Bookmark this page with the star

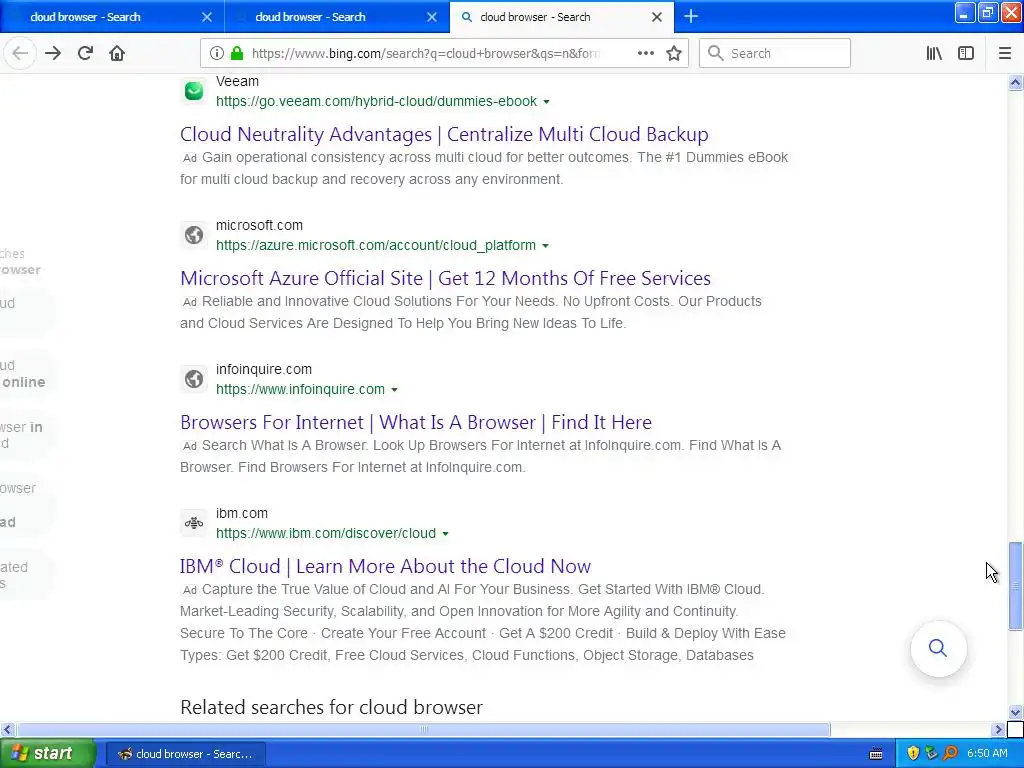(674, 54)
